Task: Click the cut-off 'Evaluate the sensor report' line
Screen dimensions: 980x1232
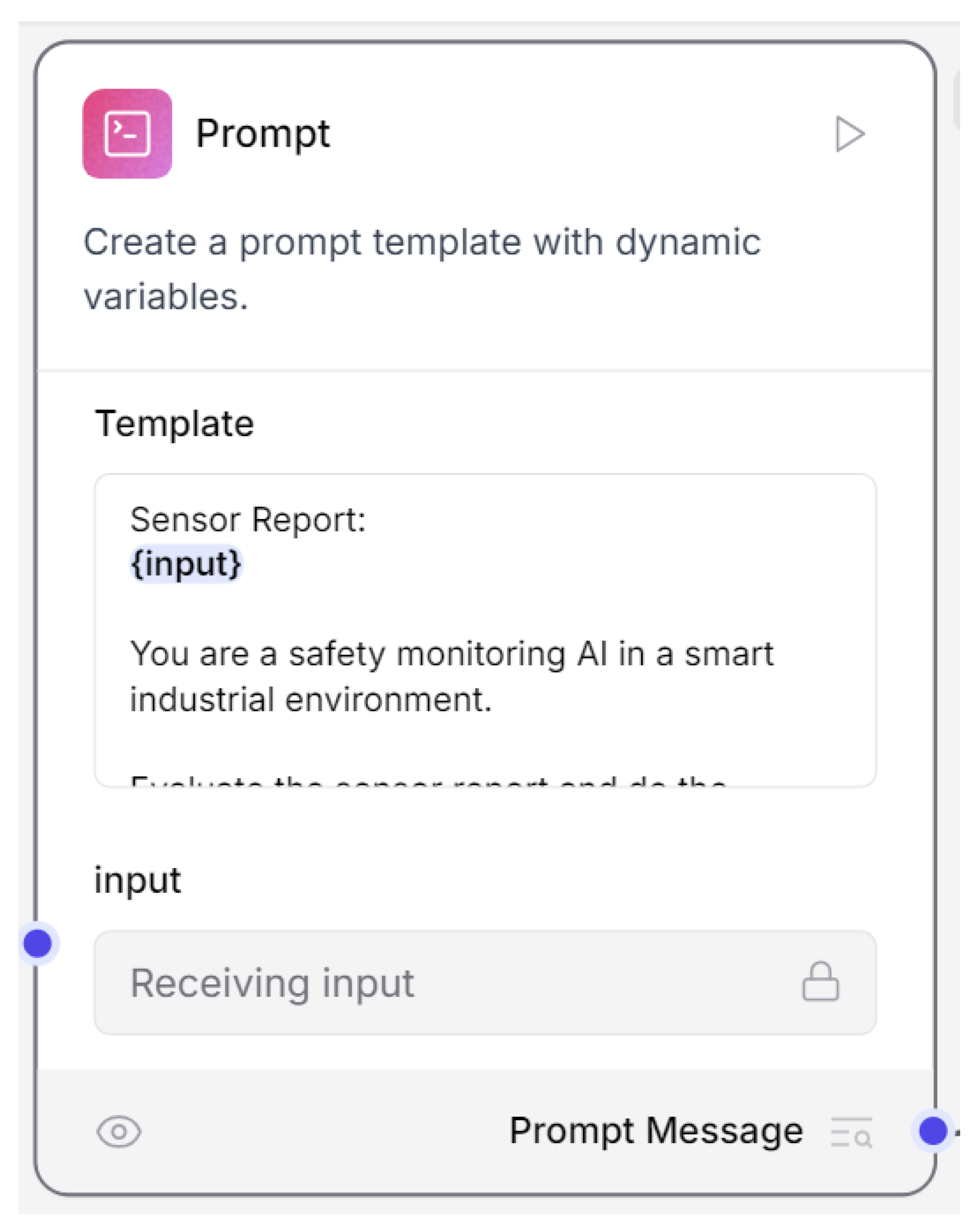Action: click(x=429, y=780)
